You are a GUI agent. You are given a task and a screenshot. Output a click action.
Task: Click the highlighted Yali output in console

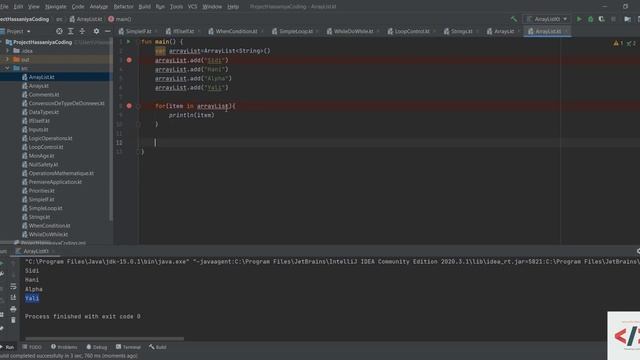(32, 298)
